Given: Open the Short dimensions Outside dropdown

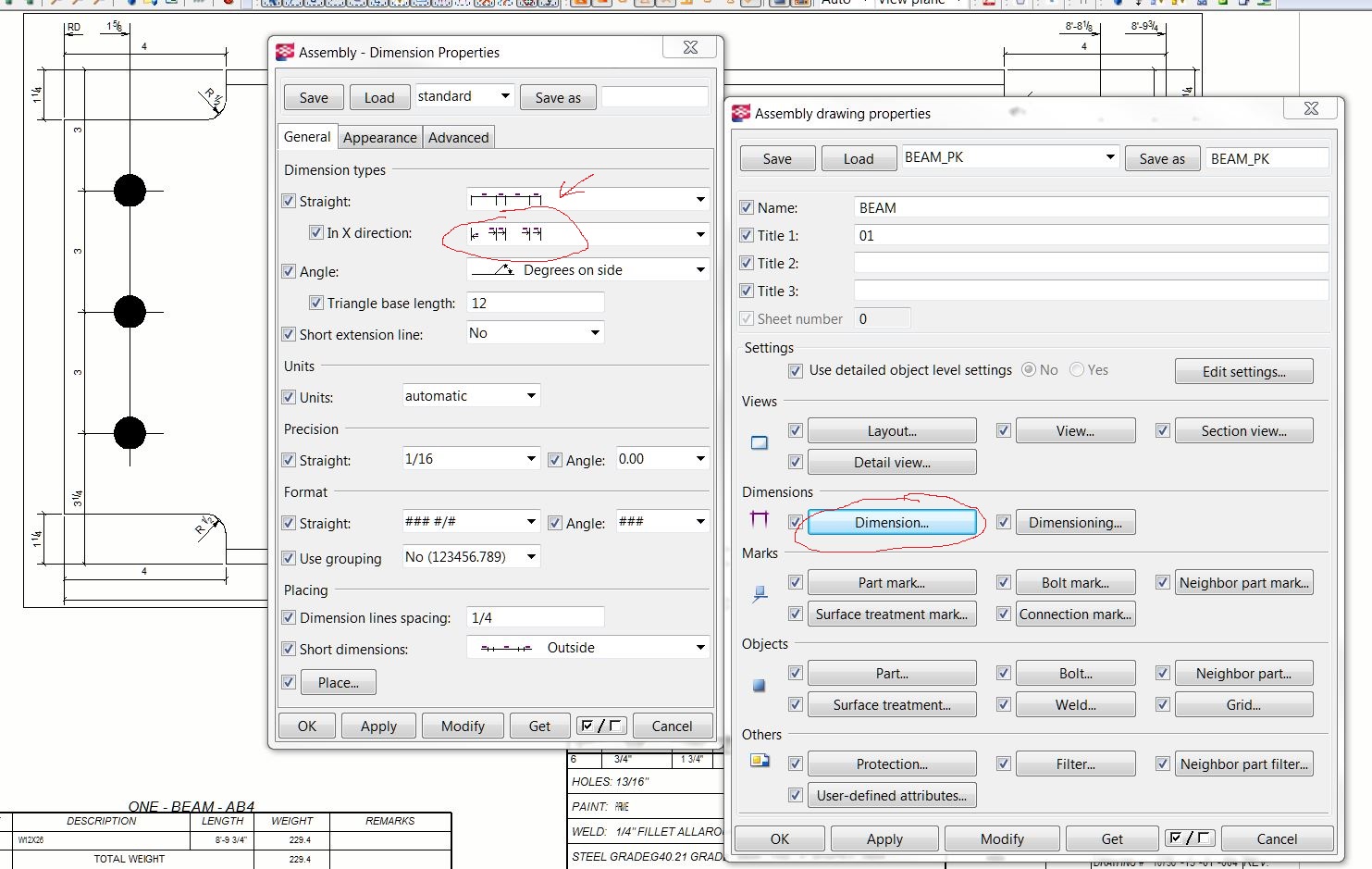Looking at the screenshot, I should pos(700,648).
